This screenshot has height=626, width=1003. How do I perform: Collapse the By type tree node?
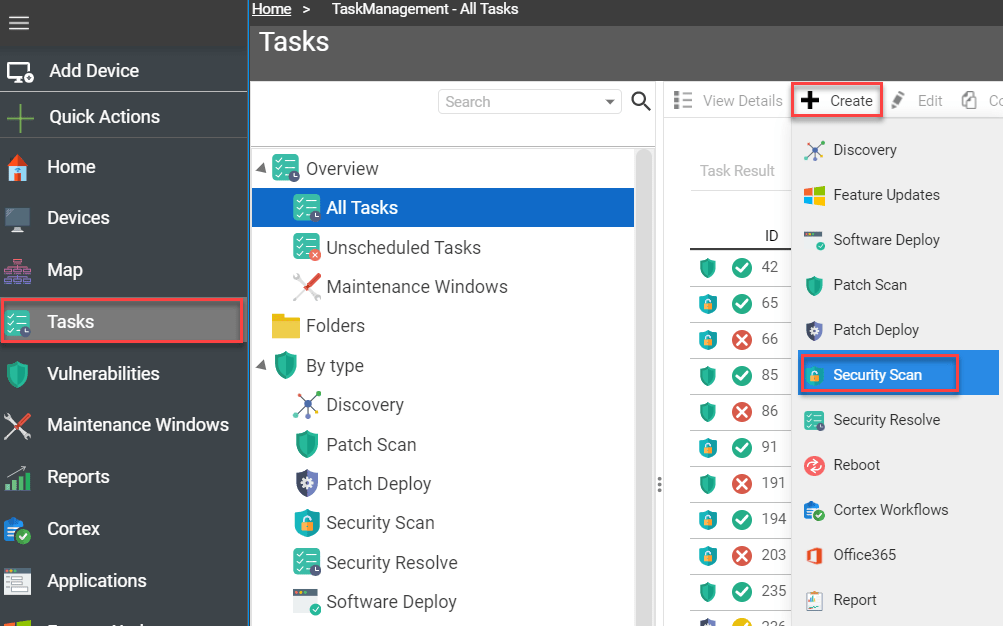click(261, 365)
